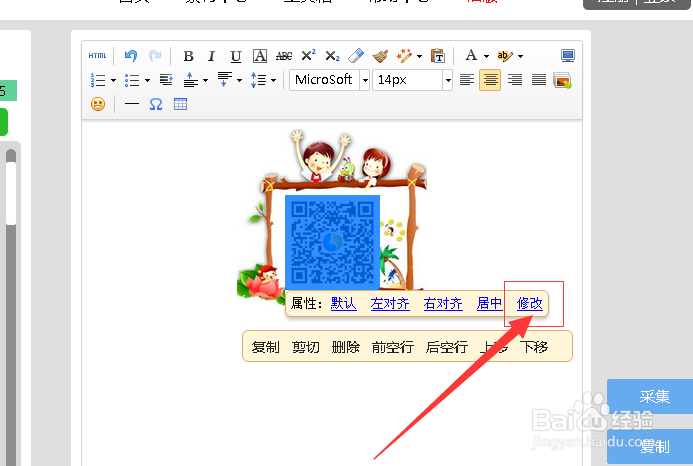Viewport: 693px width, 466px height.
Task: Toggle strikethrough formatting
Action: tap(284, 56)
